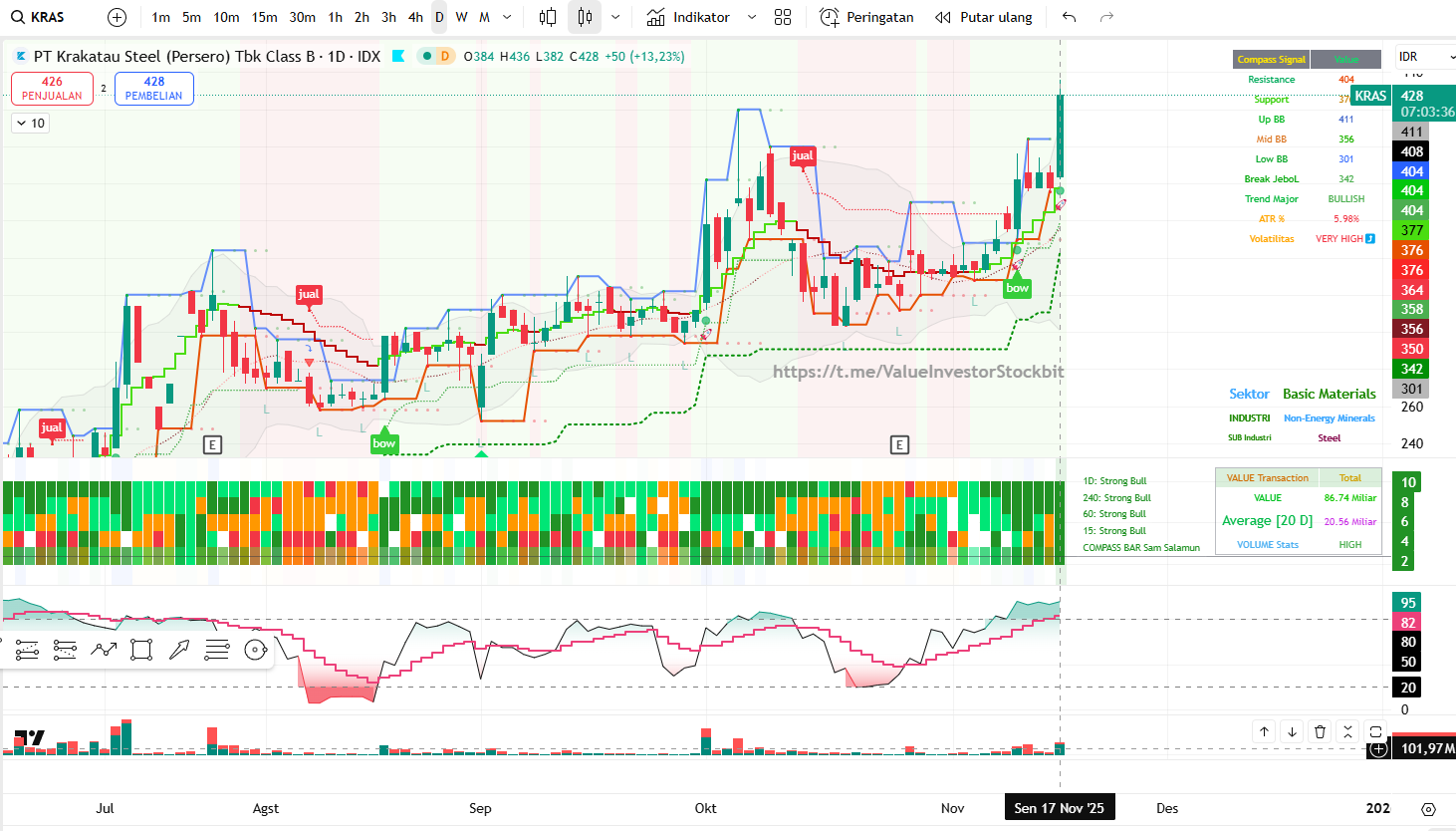Viewport: 1456px width, 831px height.
Task: Click the 426 PENJUALAN sell button
Action: 52,89
